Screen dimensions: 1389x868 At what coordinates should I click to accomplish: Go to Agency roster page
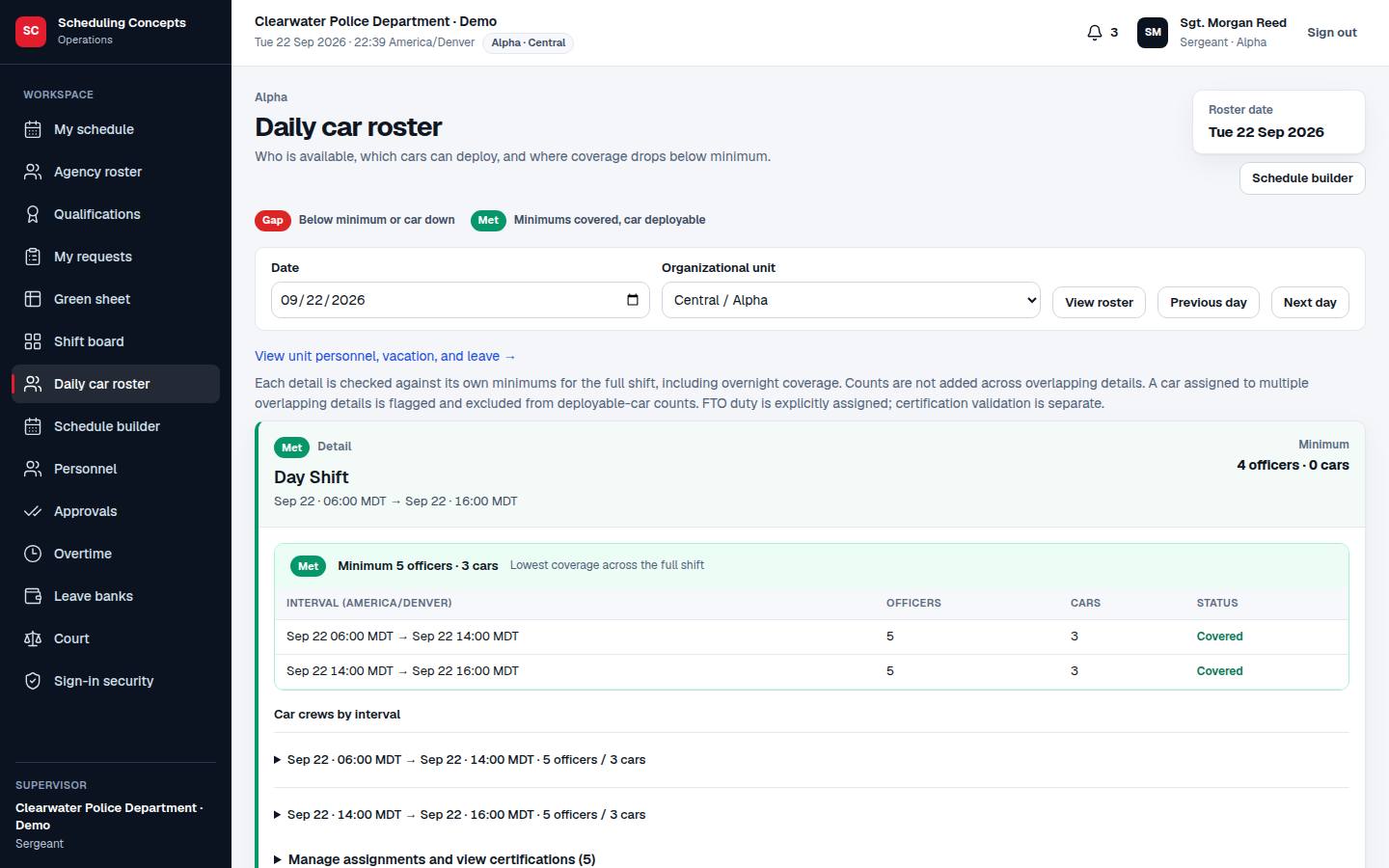tap(116, 172)
